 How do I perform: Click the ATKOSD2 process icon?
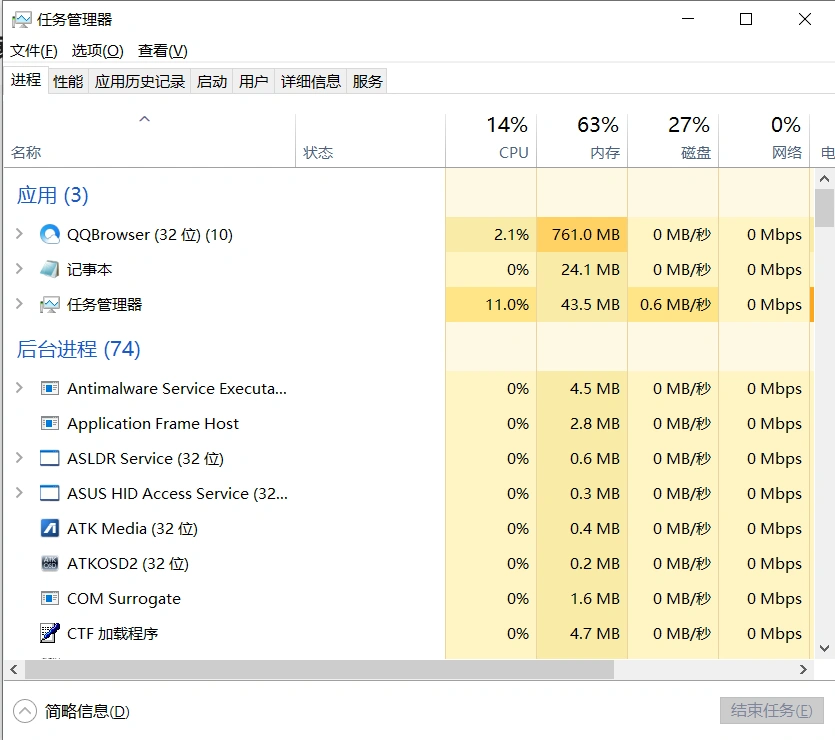pyautogui.click(x=49, y=563)
